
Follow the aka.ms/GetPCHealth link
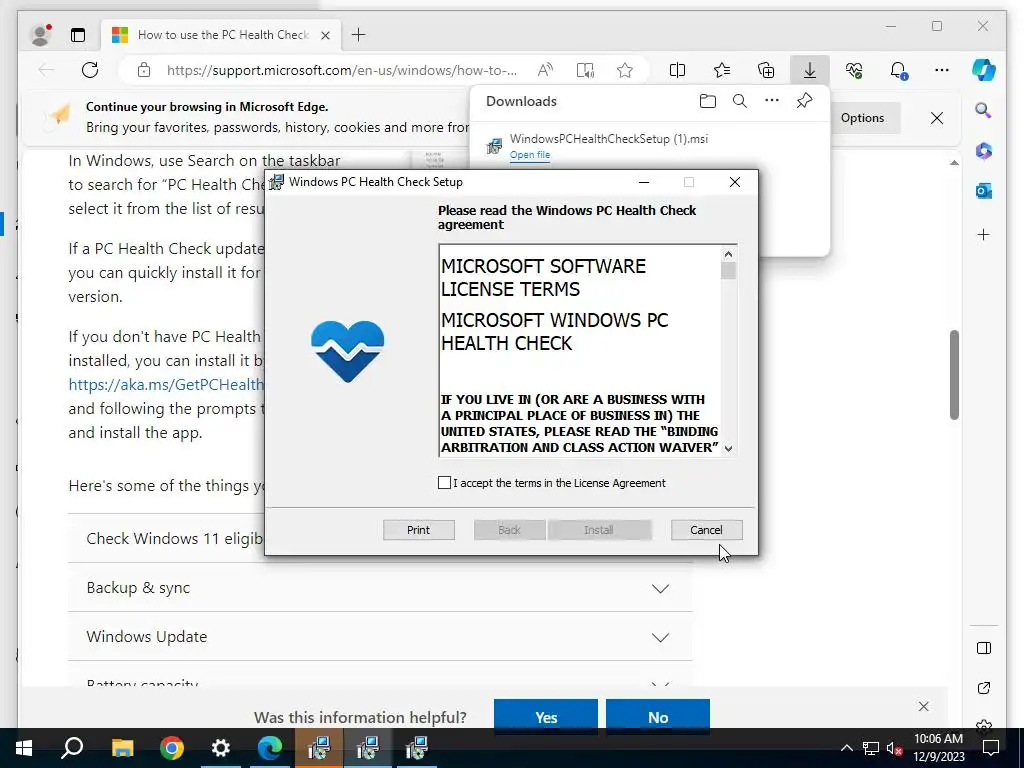coord(166,385)
